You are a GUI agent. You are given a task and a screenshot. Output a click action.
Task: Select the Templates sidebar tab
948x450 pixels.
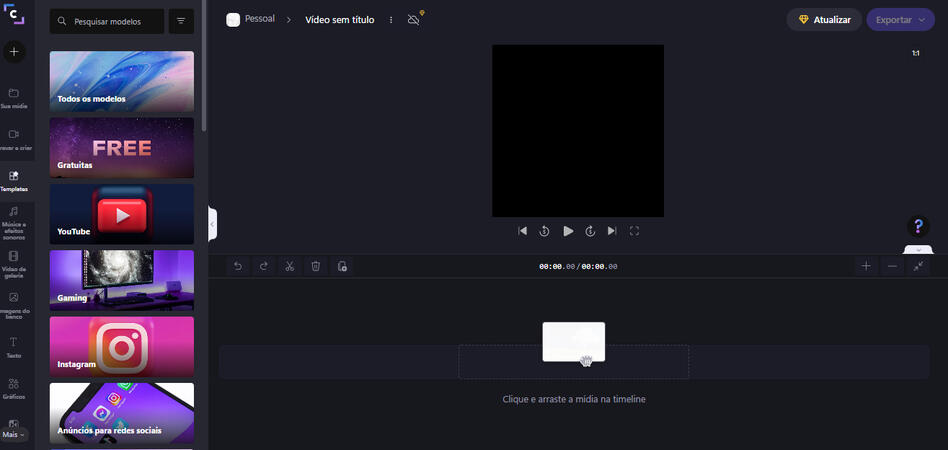(x=14, y=181)
